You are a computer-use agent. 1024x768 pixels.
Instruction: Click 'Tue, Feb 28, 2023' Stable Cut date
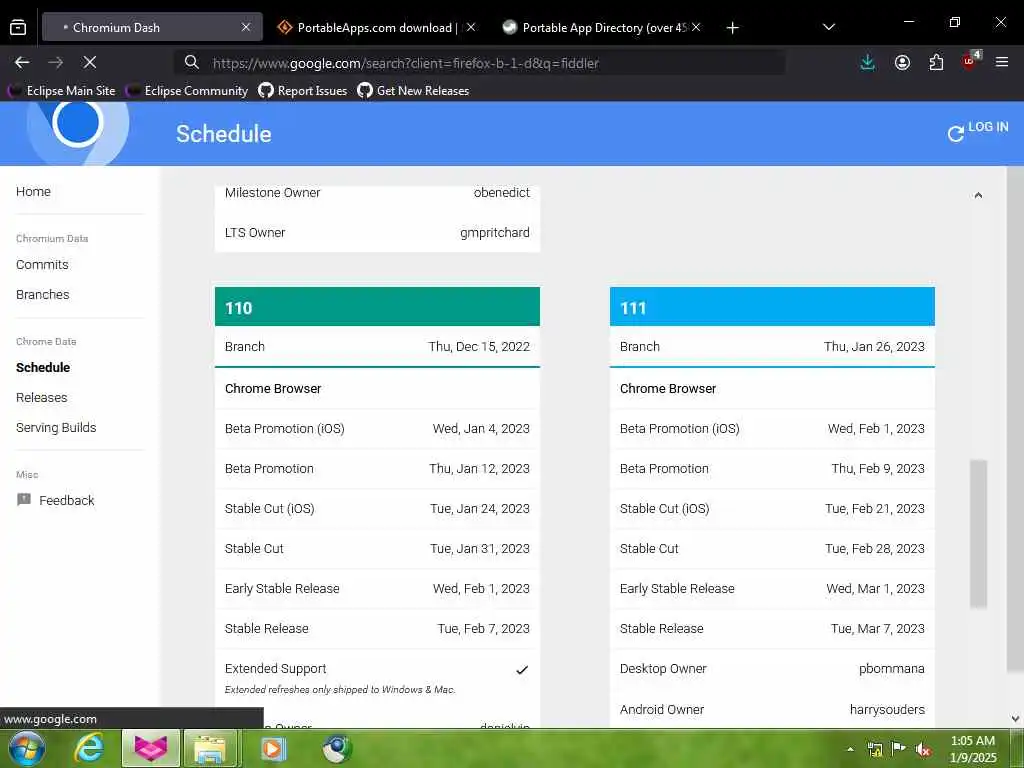click(x=874, y=549)
